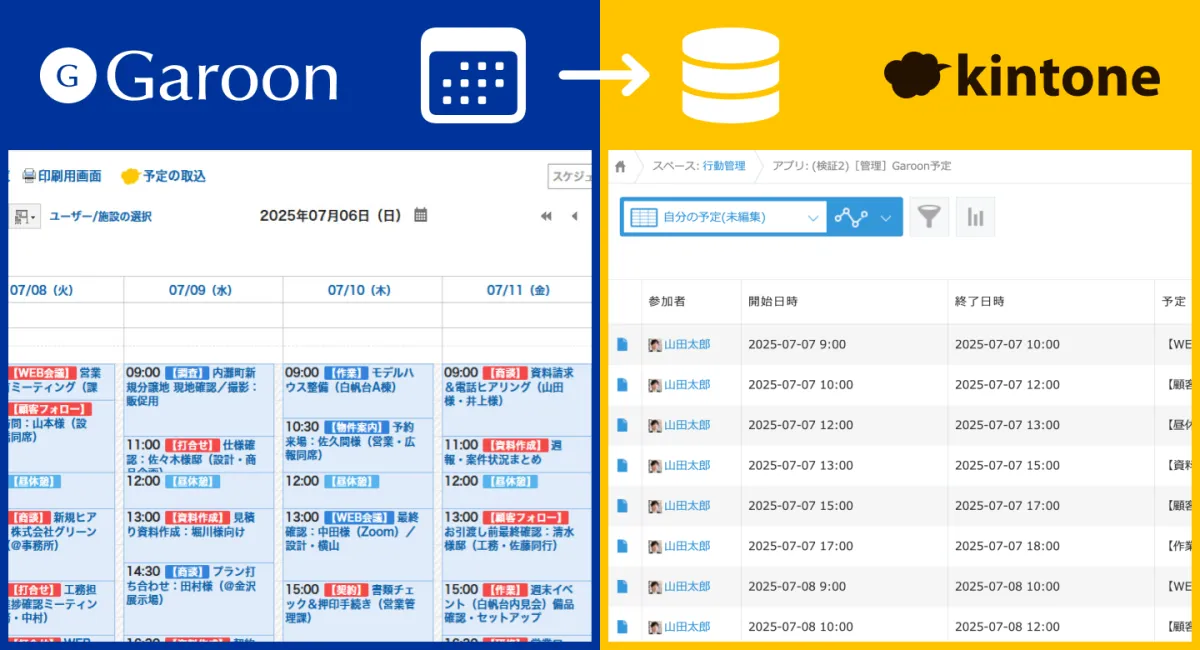
Task: Click the 07/11 (金) date header
Action: 518,290
